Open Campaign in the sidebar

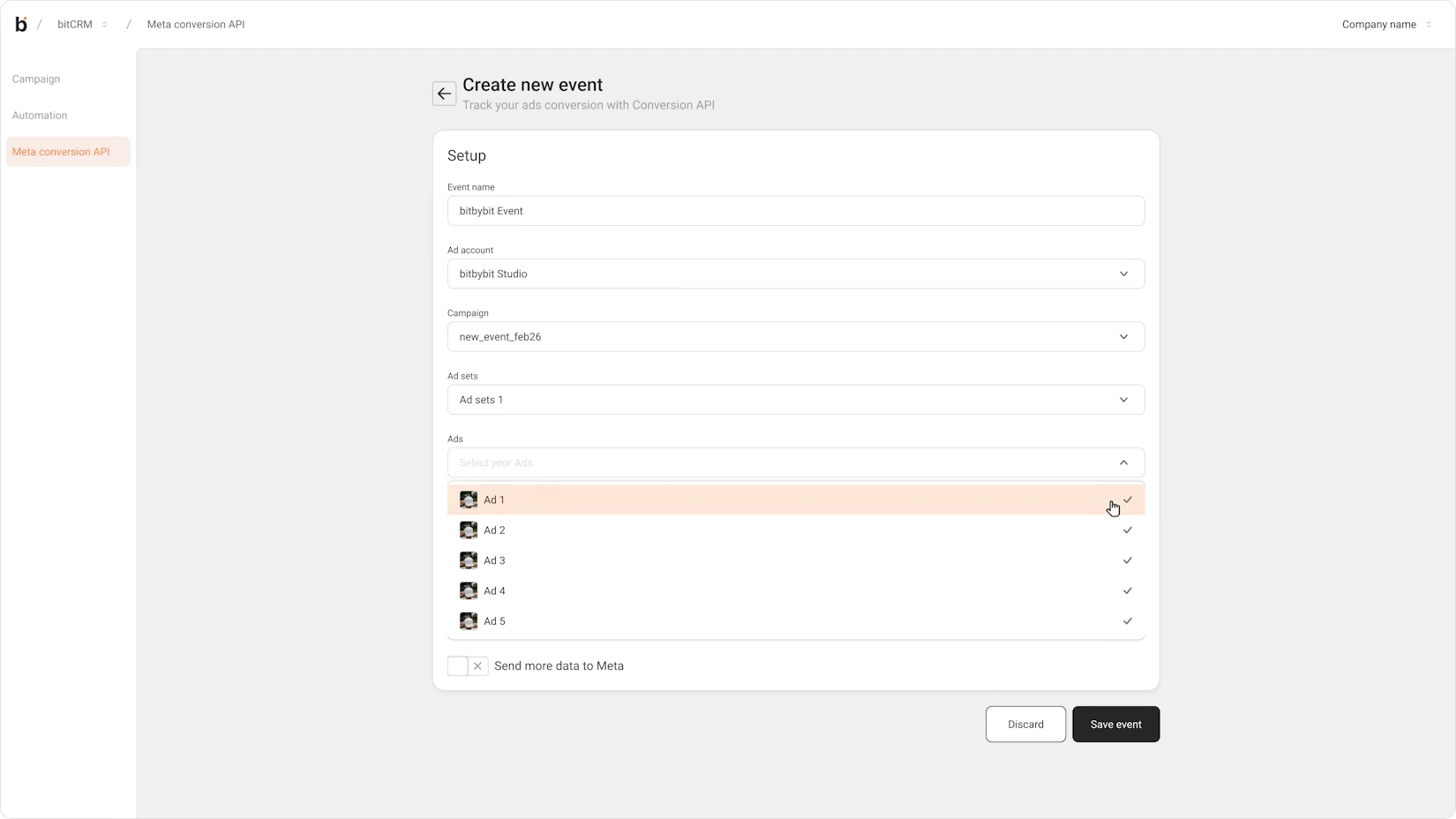(x=36, y=79)
